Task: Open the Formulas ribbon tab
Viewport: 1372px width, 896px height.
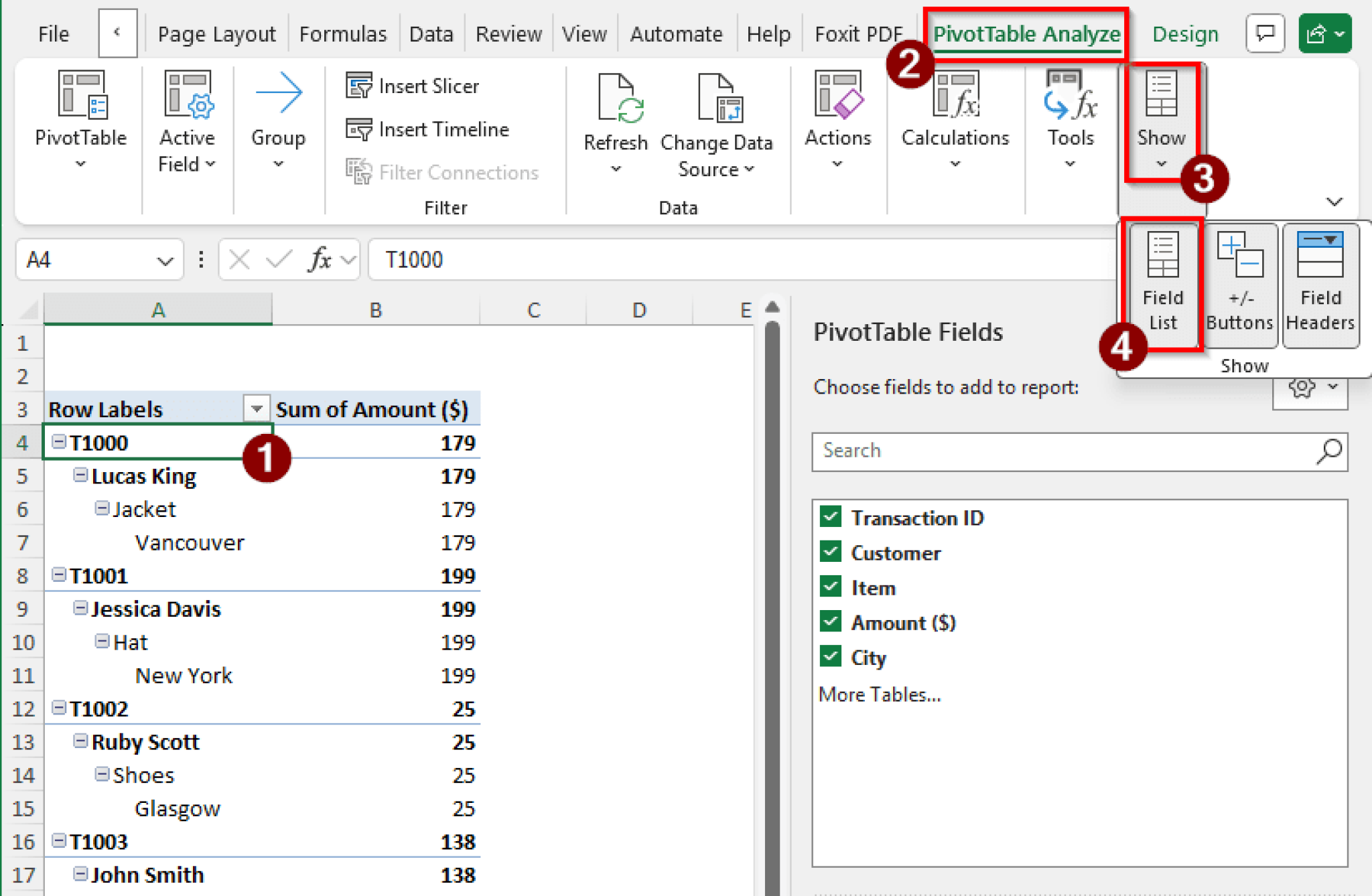Action: pyautogui.click(x=342, y=33)
